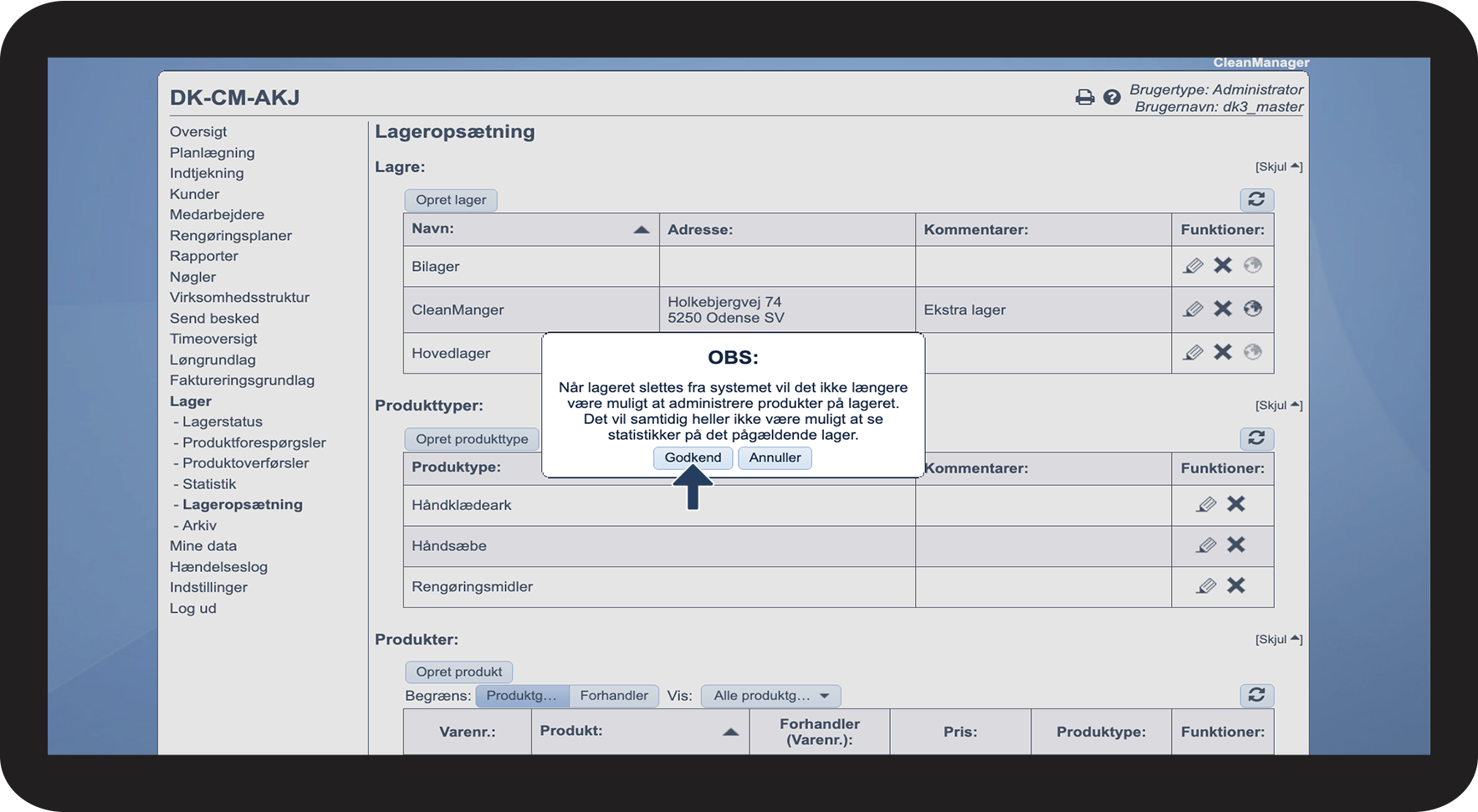
Task: Go to Kunder in the sidebar
Action: coord(194,194)
